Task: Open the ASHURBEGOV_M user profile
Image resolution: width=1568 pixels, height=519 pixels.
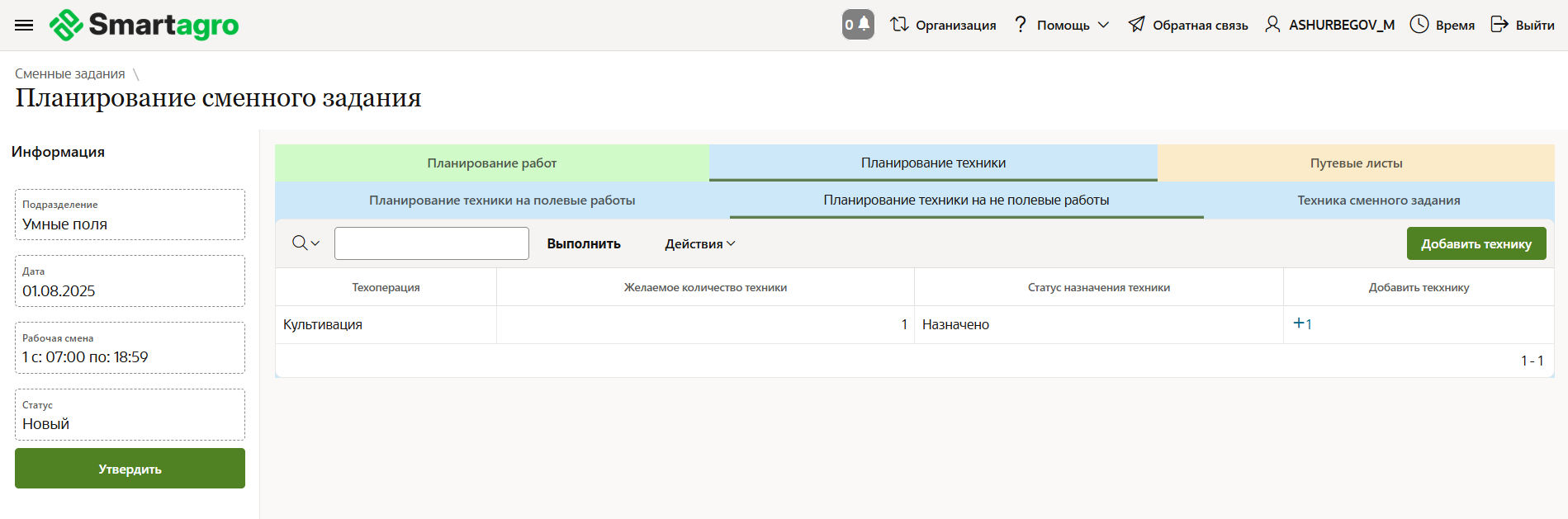Action: pos(1329,25)
